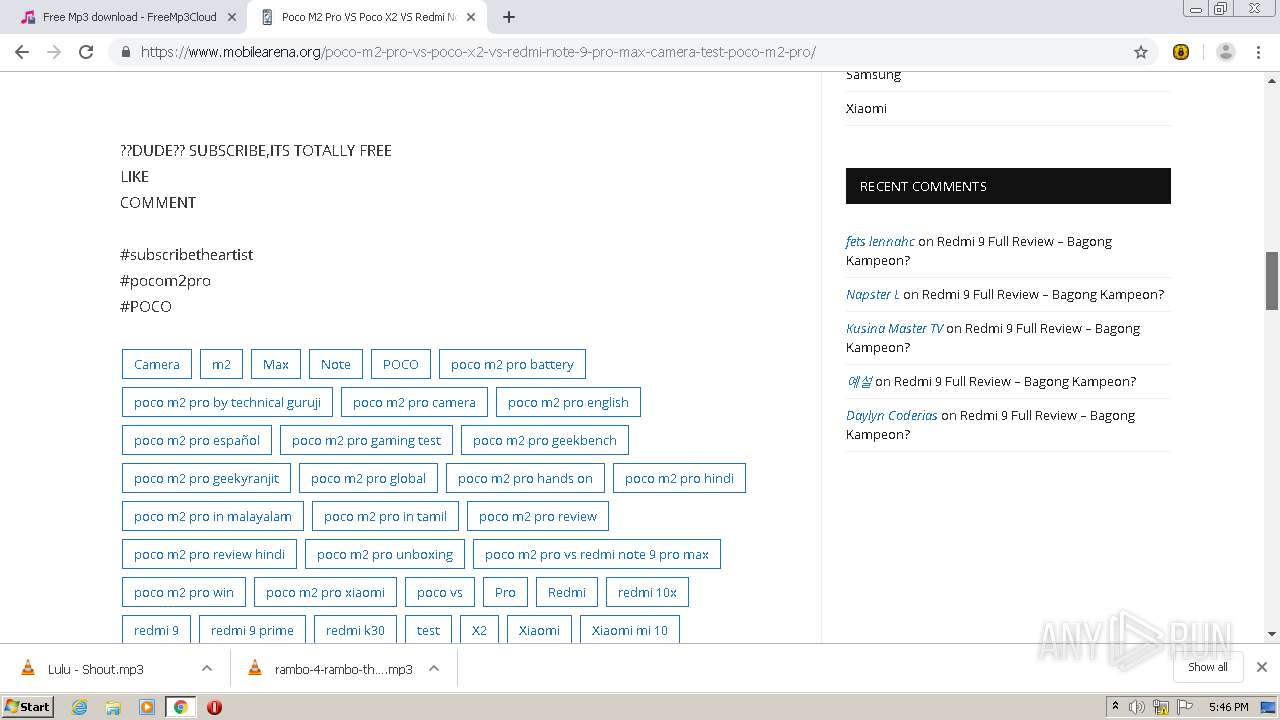1280x720 pixels.
Task: Select the Max tag
Action: [276, 364]
